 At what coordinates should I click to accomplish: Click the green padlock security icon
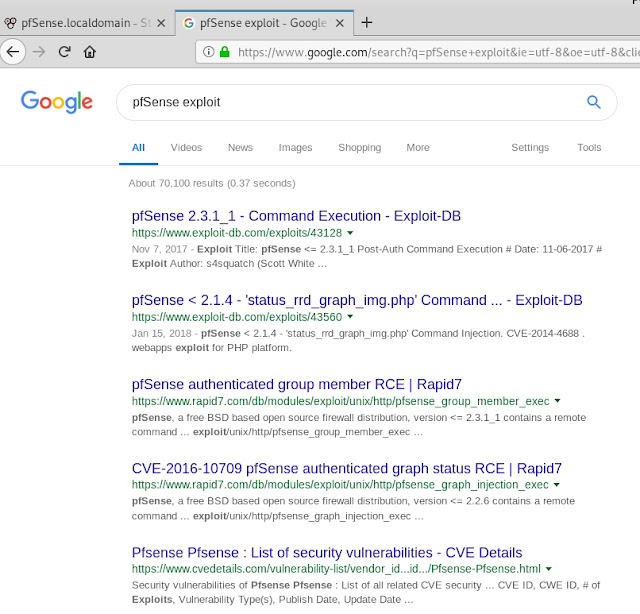(224, 52)
